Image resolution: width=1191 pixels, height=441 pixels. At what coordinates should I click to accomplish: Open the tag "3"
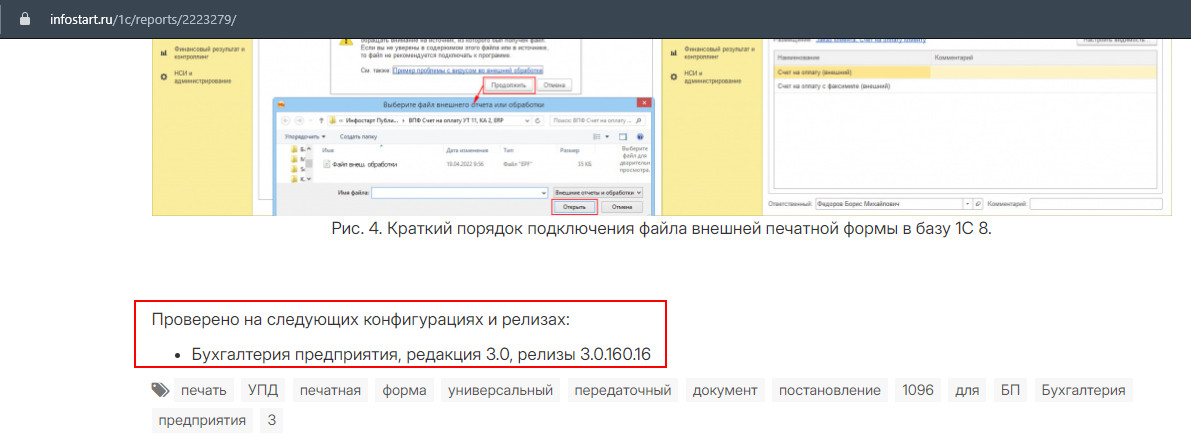(272, 421)
